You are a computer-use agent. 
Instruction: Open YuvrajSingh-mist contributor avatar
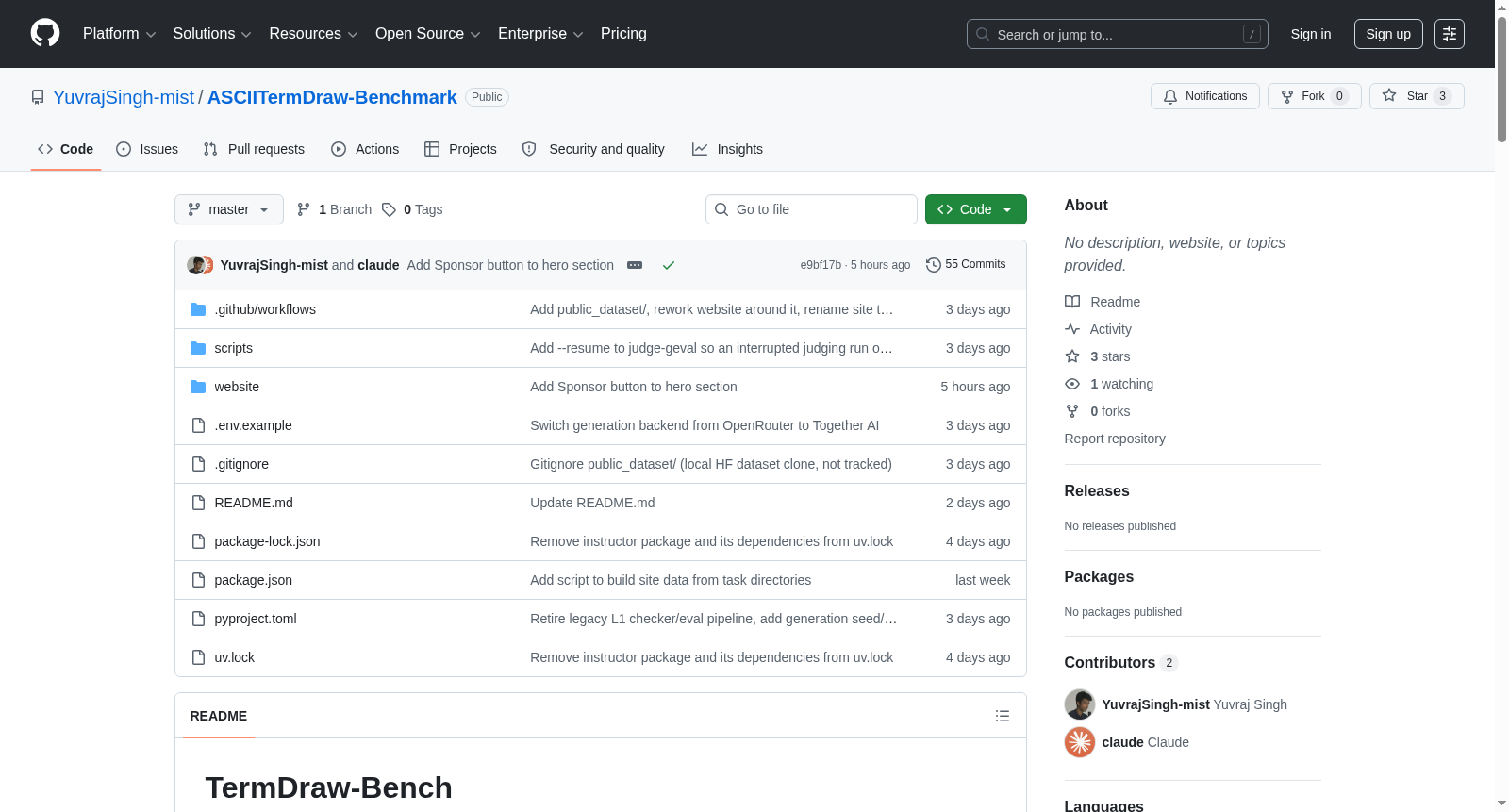(1080, 704)
